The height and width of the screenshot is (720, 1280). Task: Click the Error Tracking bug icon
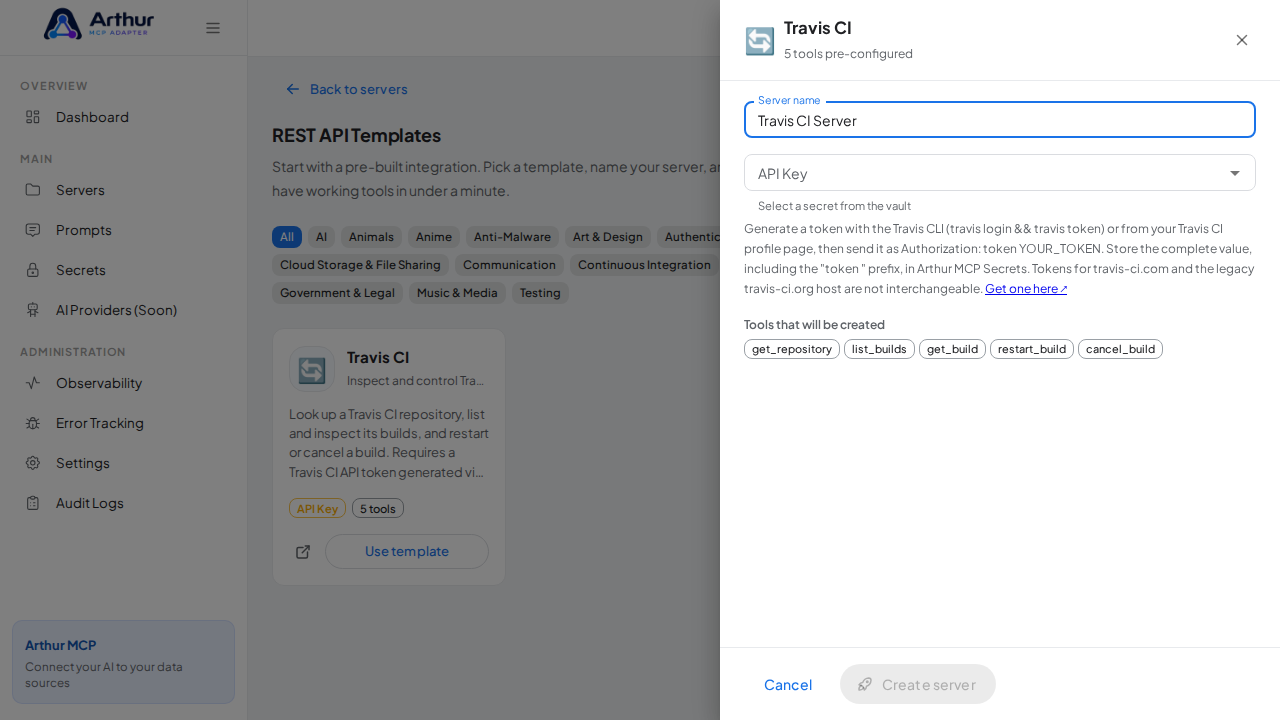click(x=33, y=423)
